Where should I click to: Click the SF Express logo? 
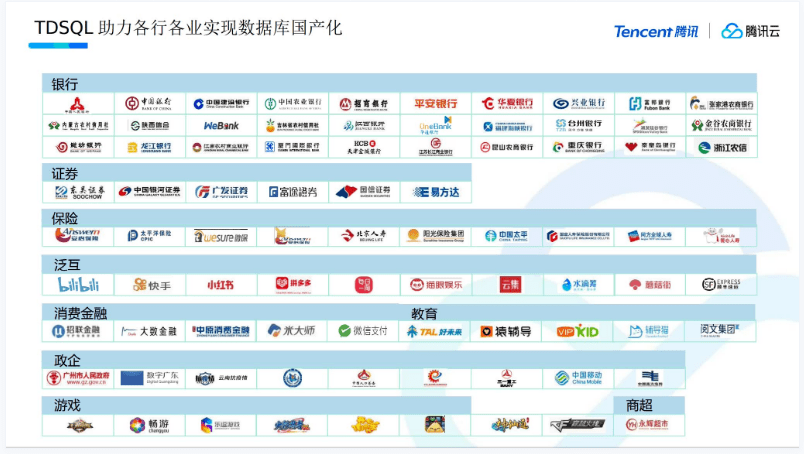(721, 285)
